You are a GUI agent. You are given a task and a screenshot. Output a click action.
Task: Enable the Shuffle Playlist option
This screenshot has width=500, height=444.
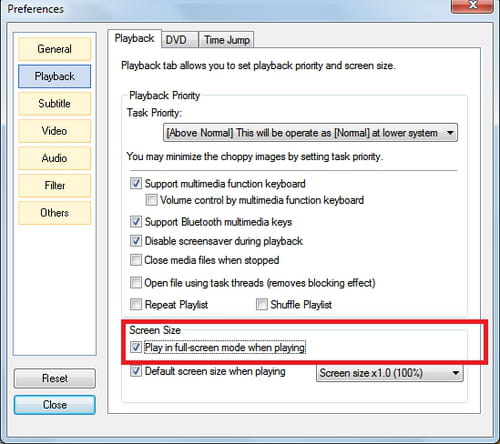coord(262,304)
